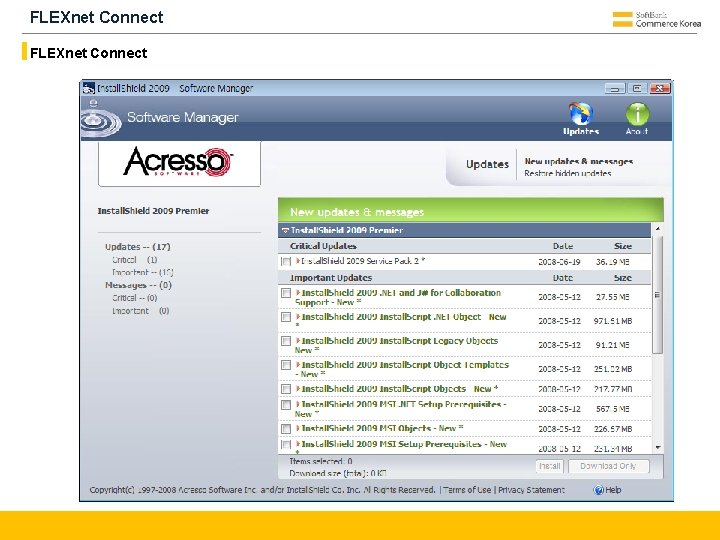Check the InstallShield 2009 Service Pack 2 box
Image resolution: width=720 pixels, height=540 pixels.
(286, 261)
